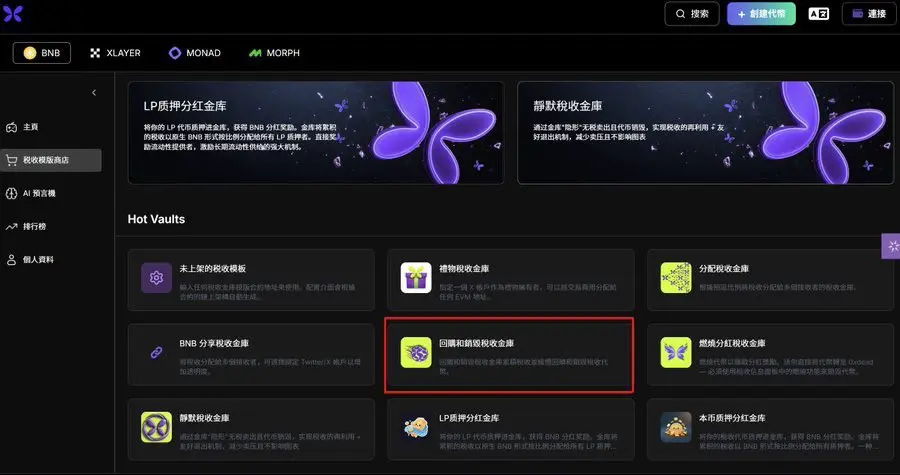900x475 pixels.
Task: Collapse the sidebar with the chevron arrow
Action: point(94,92)
